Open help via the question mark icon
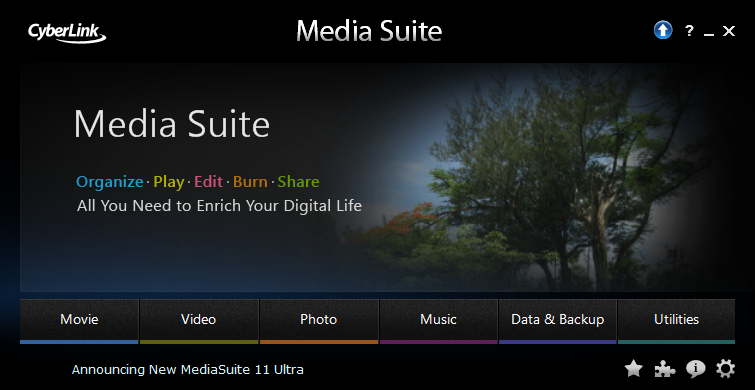Viewport: 755px width, 390px height. [x=689, y=31]
